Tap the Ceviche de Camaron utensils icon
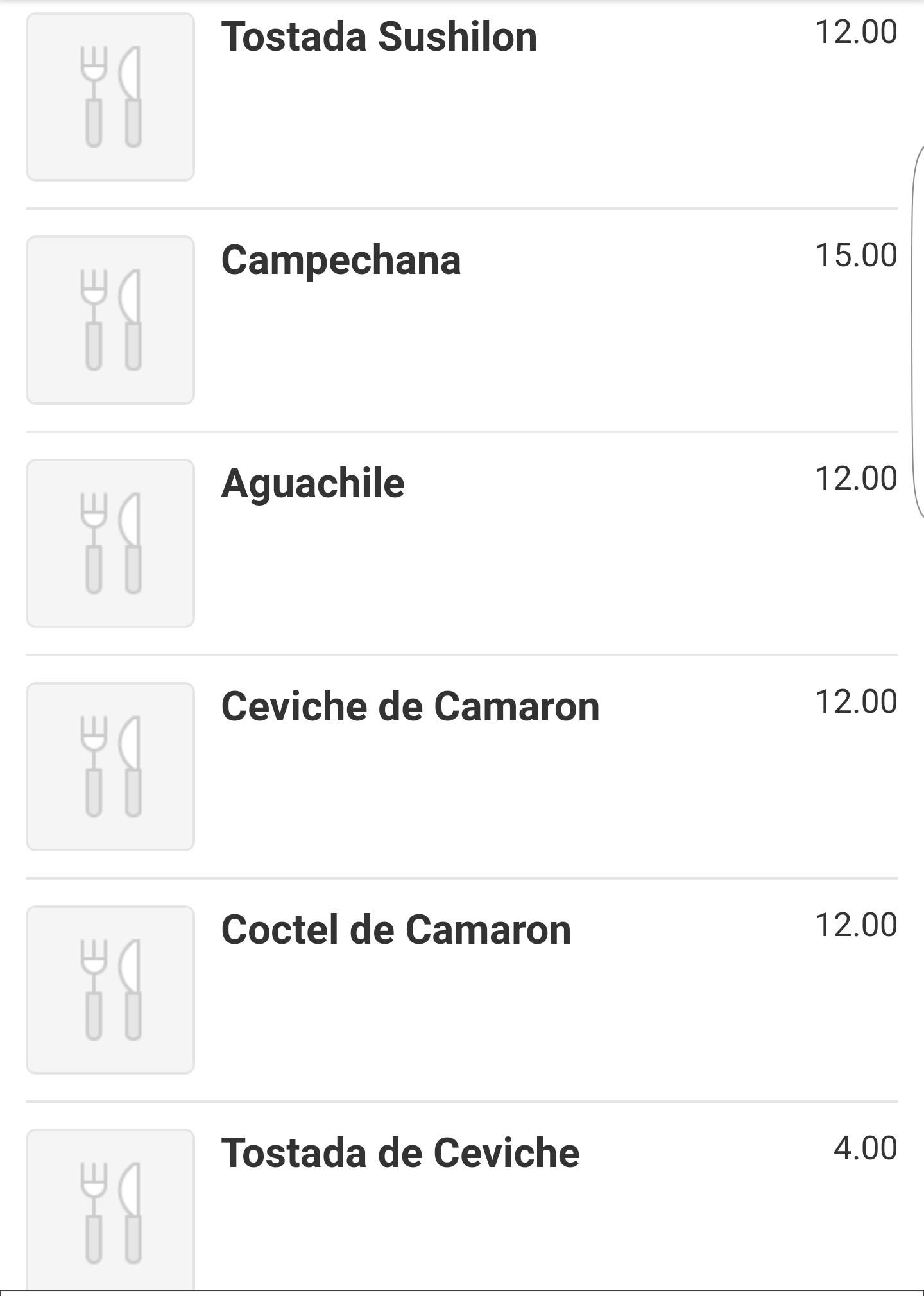Viewport: 924px width, 1296px height. click(x=110, y=767)
